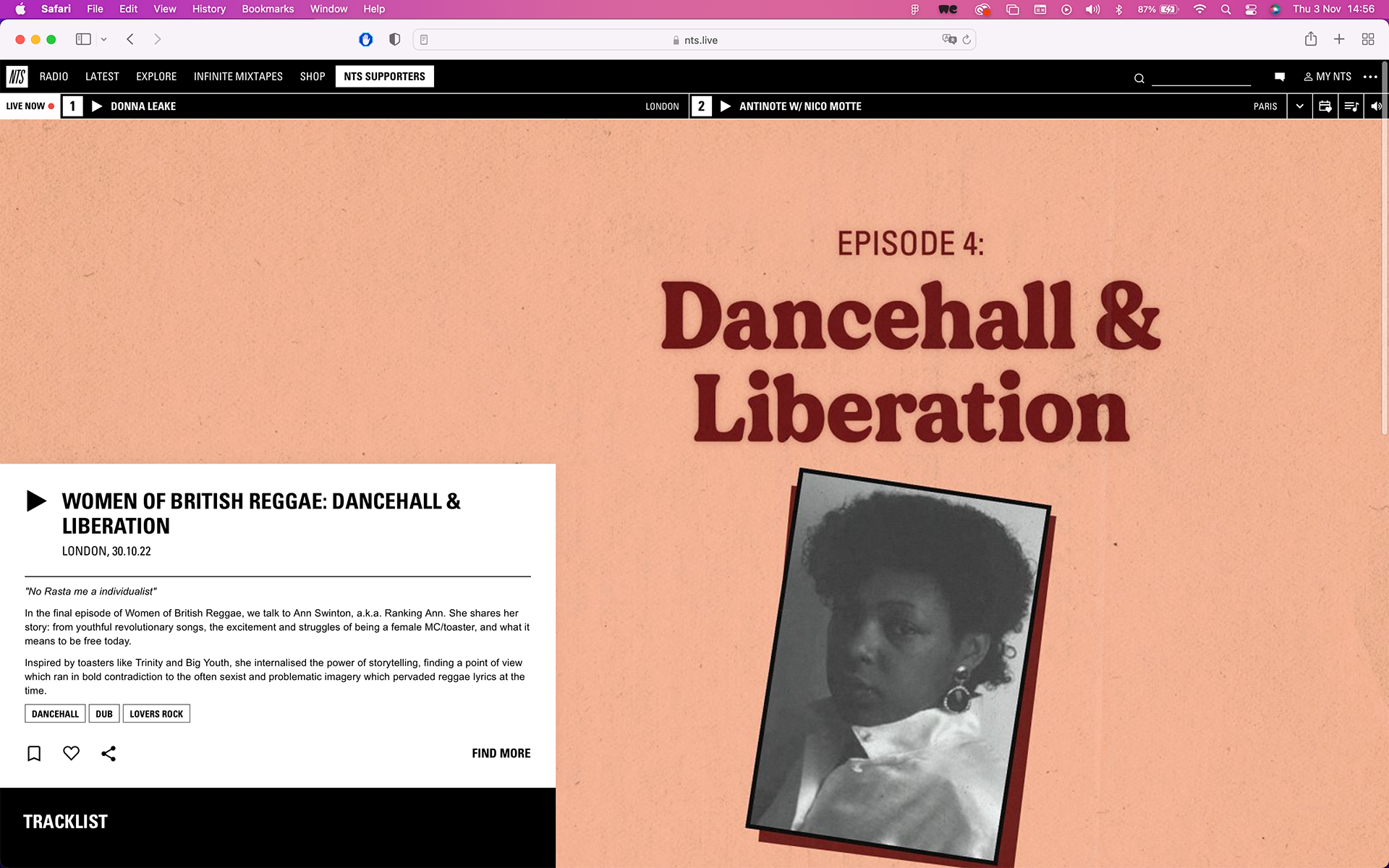1389x868 pixels.
Task: Open a new tab with plus icon
Action: [1339, 39]
